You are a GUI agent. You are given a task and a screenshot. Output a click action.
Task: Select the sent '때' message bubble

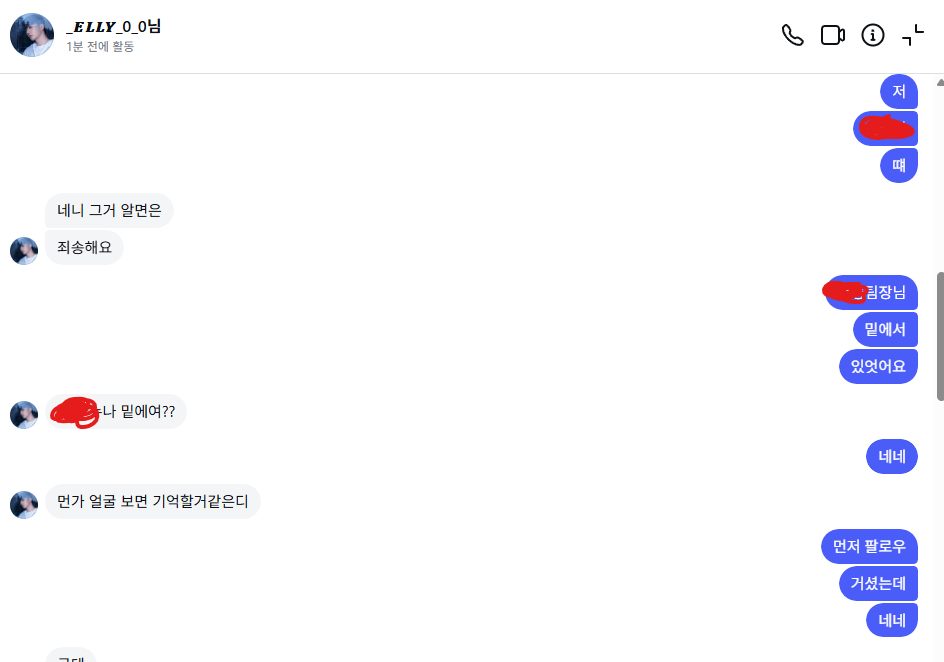[x=898, y=165]
